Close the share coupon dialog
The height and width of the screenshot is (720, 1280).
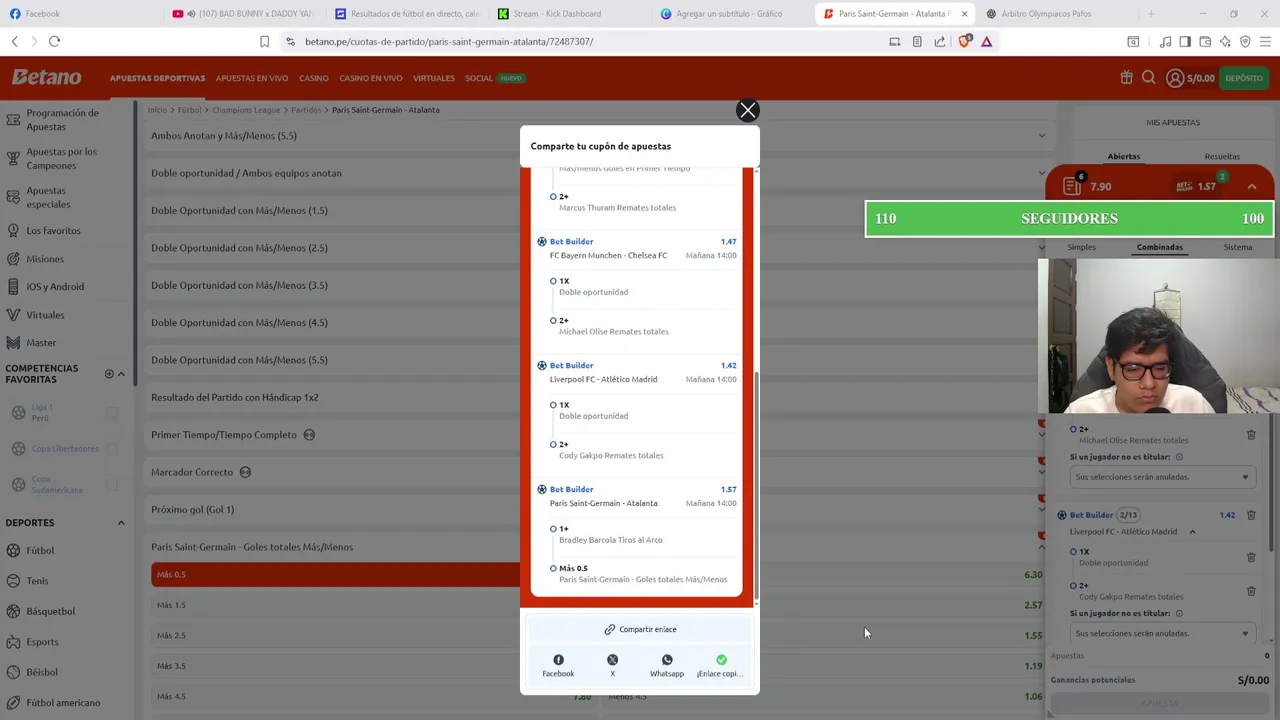coord(747,110)
